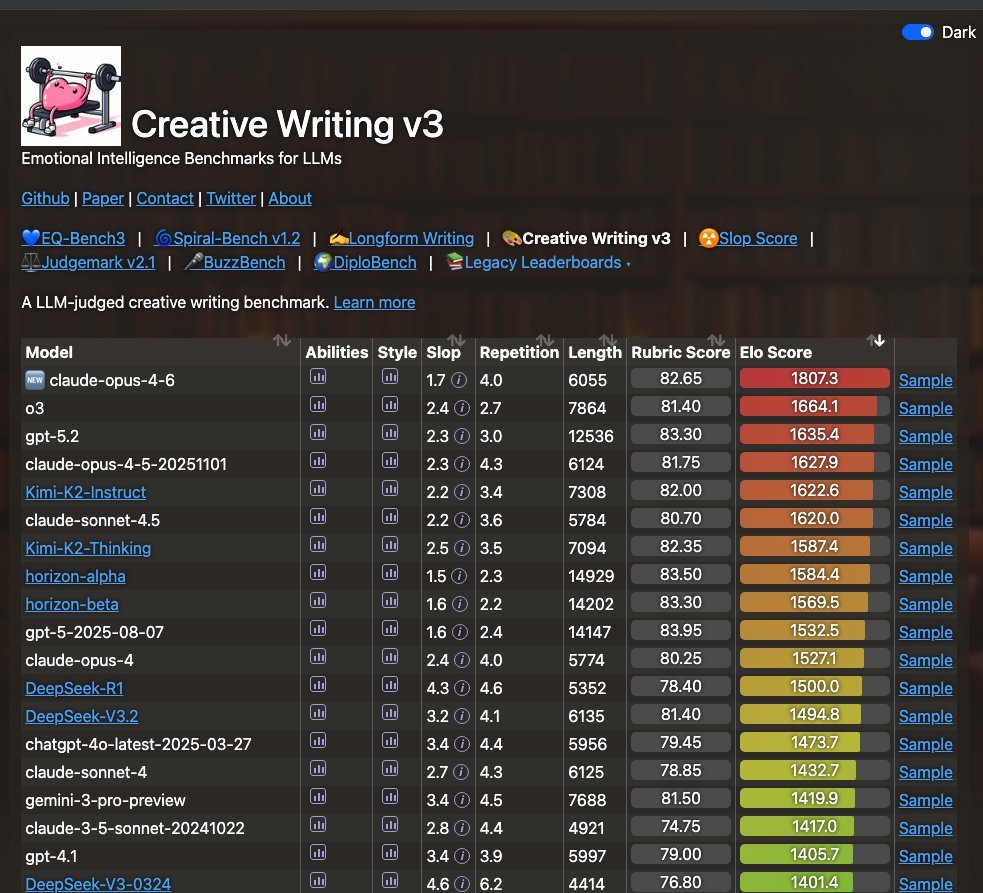This screenshot has height=893, width=983.
Task: Click slop info icon for o3
Action: pyautogui.click(x=462, y=408)
